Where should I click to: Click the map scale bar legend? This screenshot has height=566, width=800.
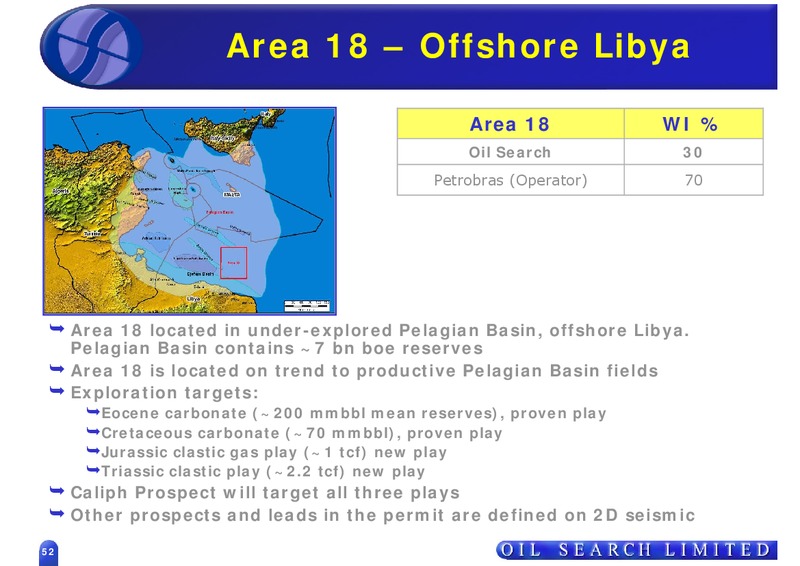307,306
